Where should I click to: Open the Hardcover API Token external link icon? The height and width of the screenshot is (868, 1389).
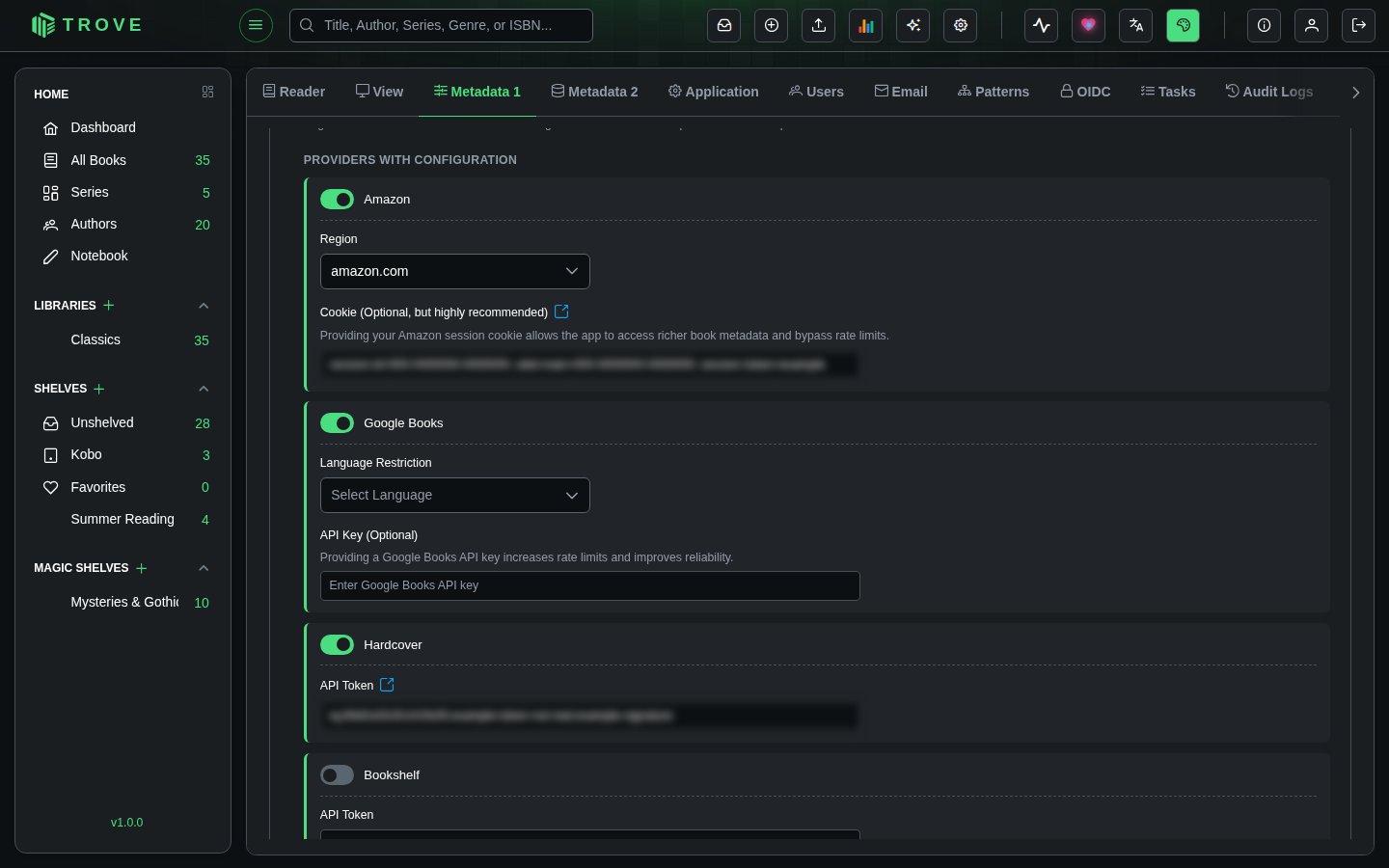(387, 685)
